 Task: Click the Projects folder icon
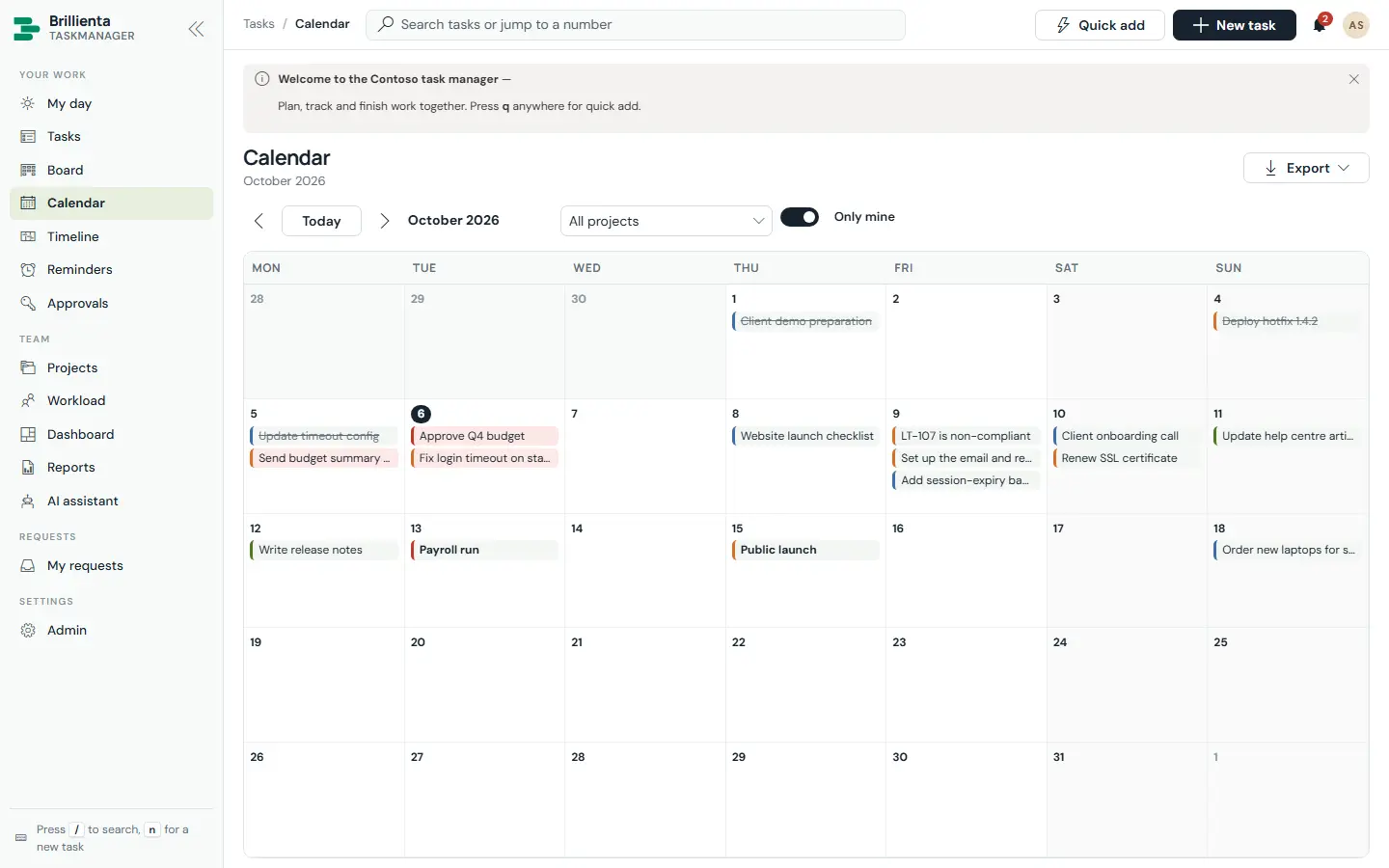coord(28,368)
